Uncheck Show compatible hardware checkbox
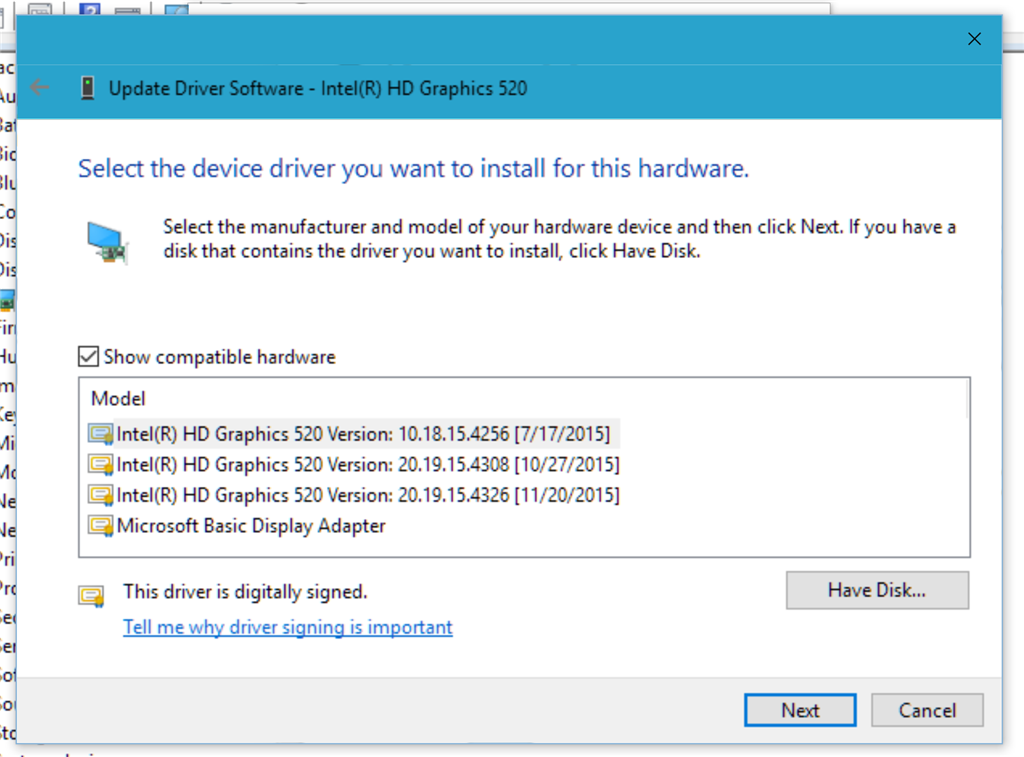The width and height of the screenshot is (1024, 757). [x=88, y=357]
